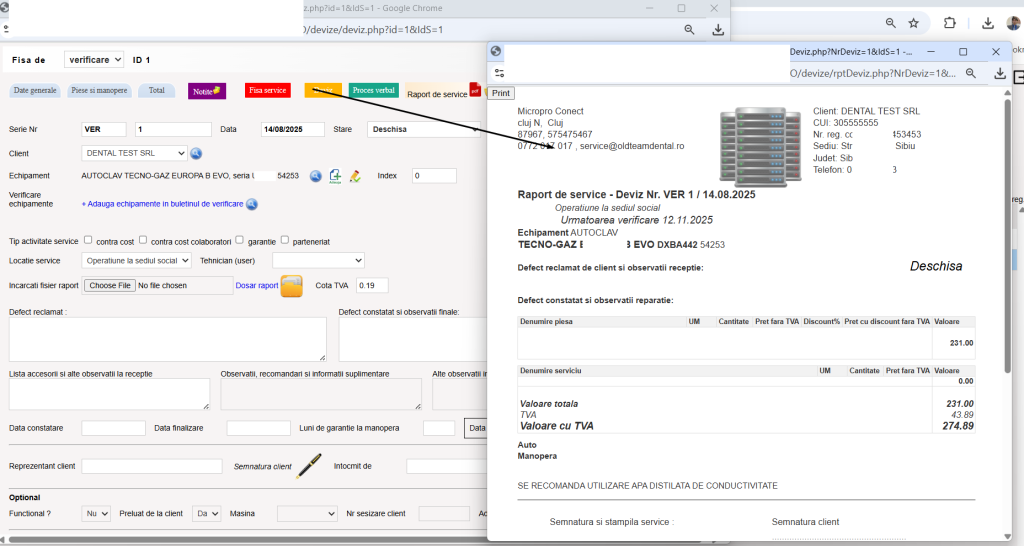
Task: Click the search icon next to Client dropdown
Action: pyautogui.click(x=196, y=153)
